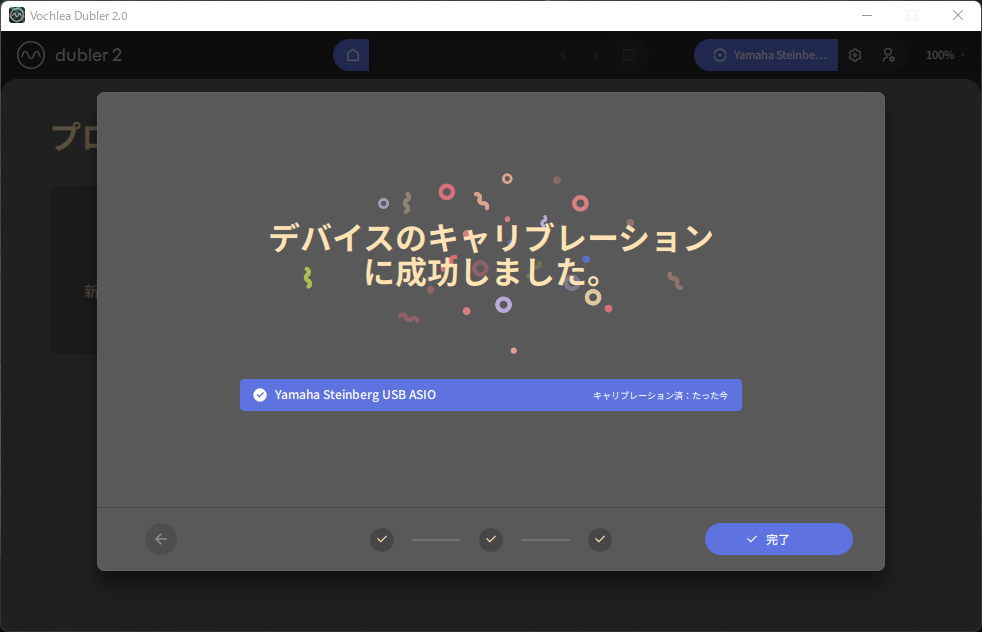Go back with the left arrow button
Viewport: 982px width, 632px height.
[161, 539]
